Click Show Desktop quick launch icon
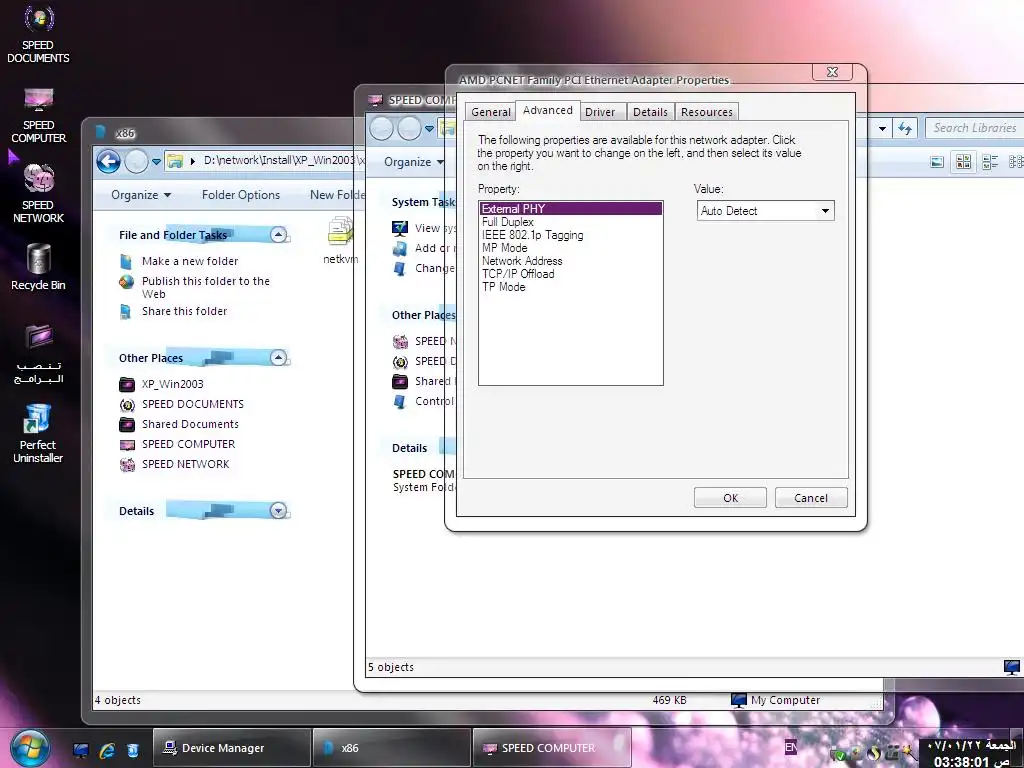The width and height of the screenshot is (1024, 768). click(81, 750)
